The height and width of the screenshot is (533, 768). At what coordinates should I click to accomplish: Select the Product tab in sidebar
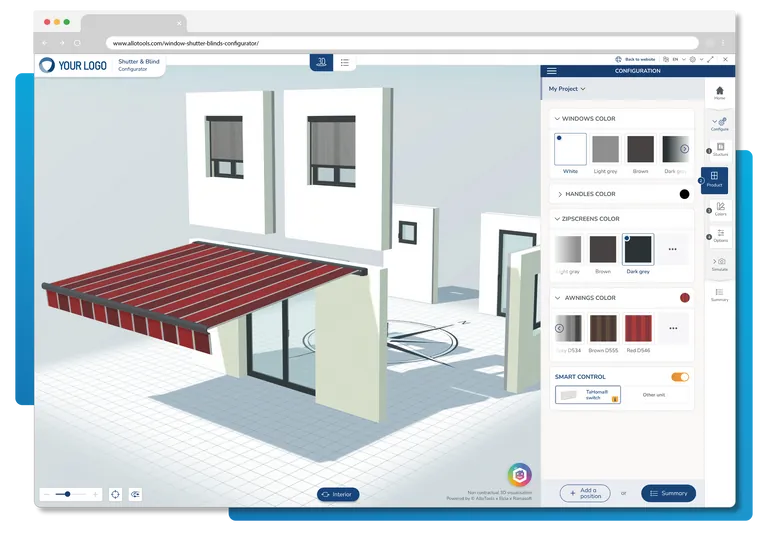[714, 180]
